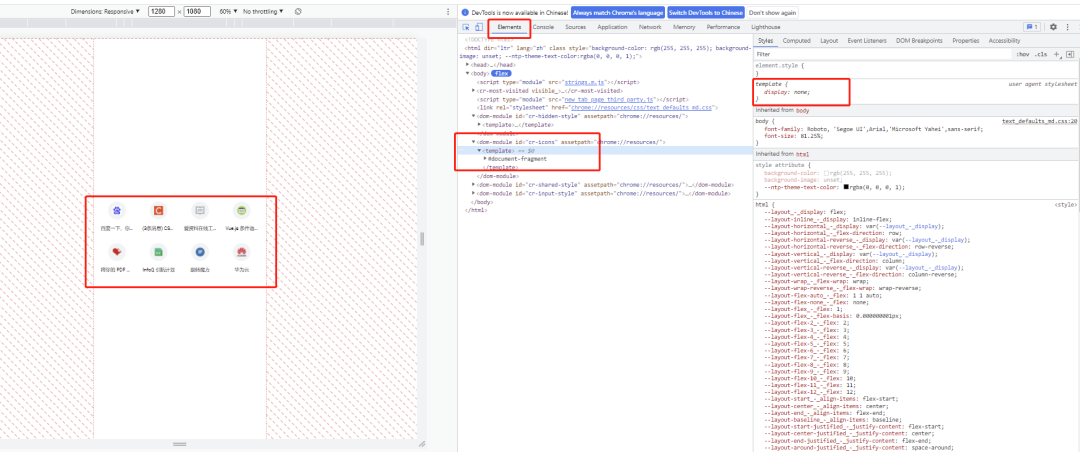This screenshot has height=452, width=1080.
Task: Click the issues counter badge showing 1
Action: click(x=1032, y=27)
